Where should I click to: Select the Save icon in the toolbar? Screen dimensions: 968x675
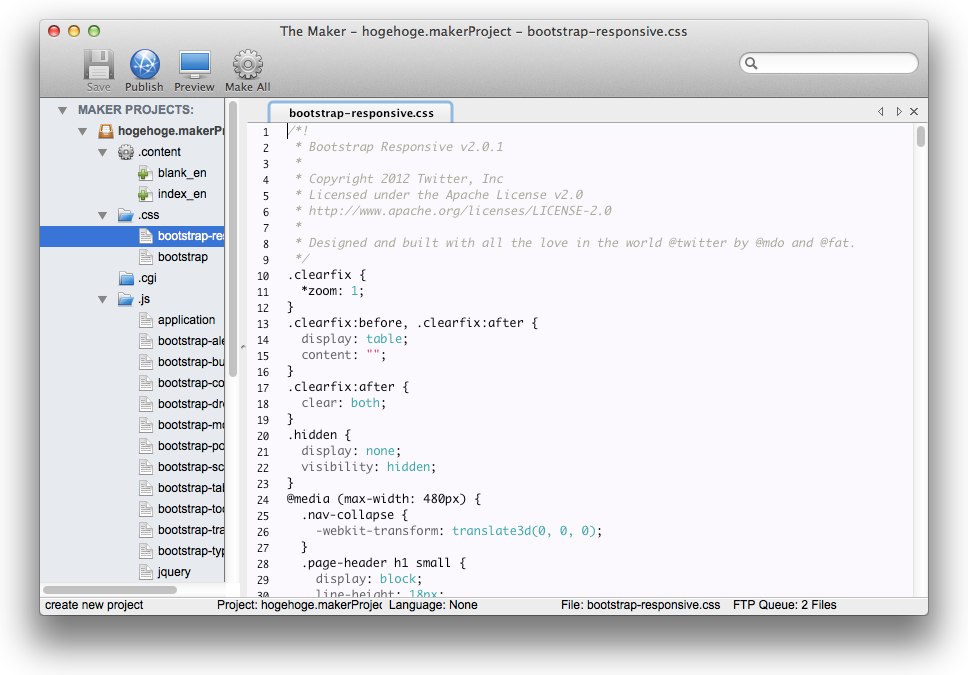97,64
